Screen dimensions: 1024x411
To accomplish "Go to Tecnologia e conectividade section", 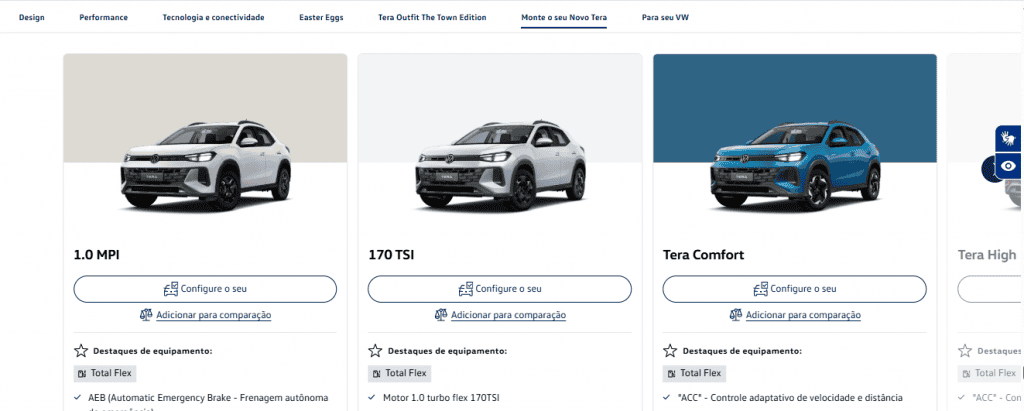I will pos(213,18).
